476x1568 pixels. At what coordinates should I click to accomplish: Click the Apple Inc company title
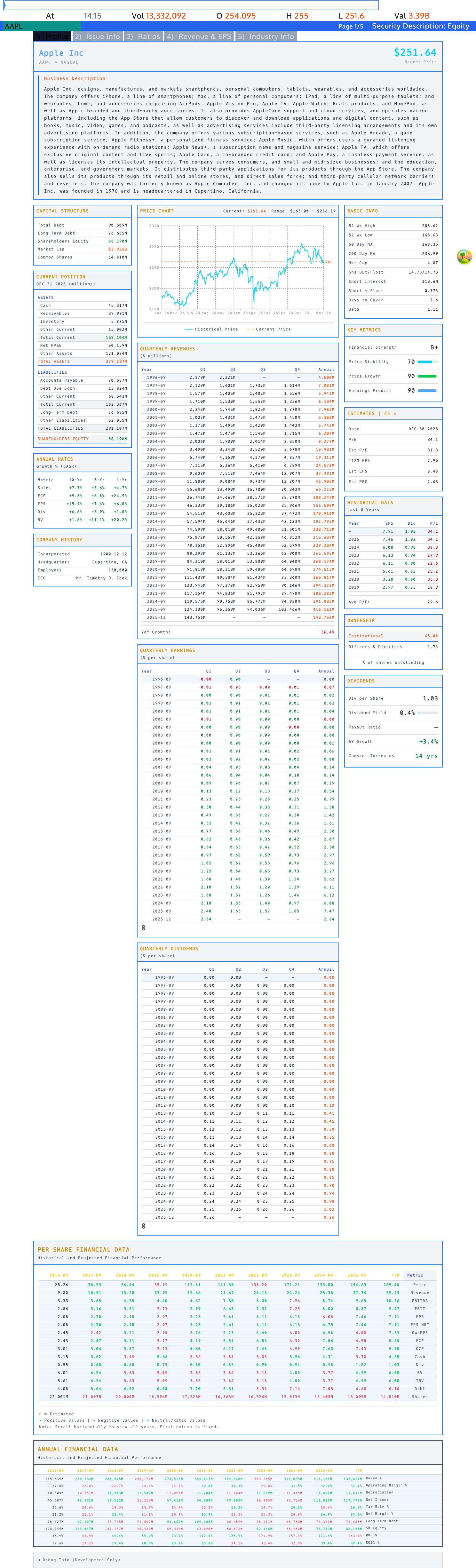click(61, 53)
